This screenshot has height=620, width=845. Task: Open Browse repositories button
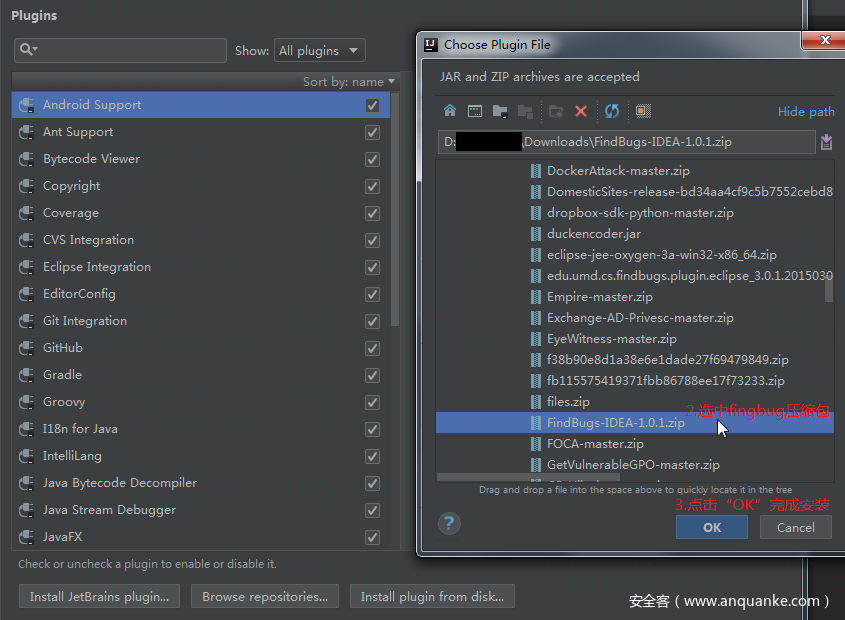point(265,596)
